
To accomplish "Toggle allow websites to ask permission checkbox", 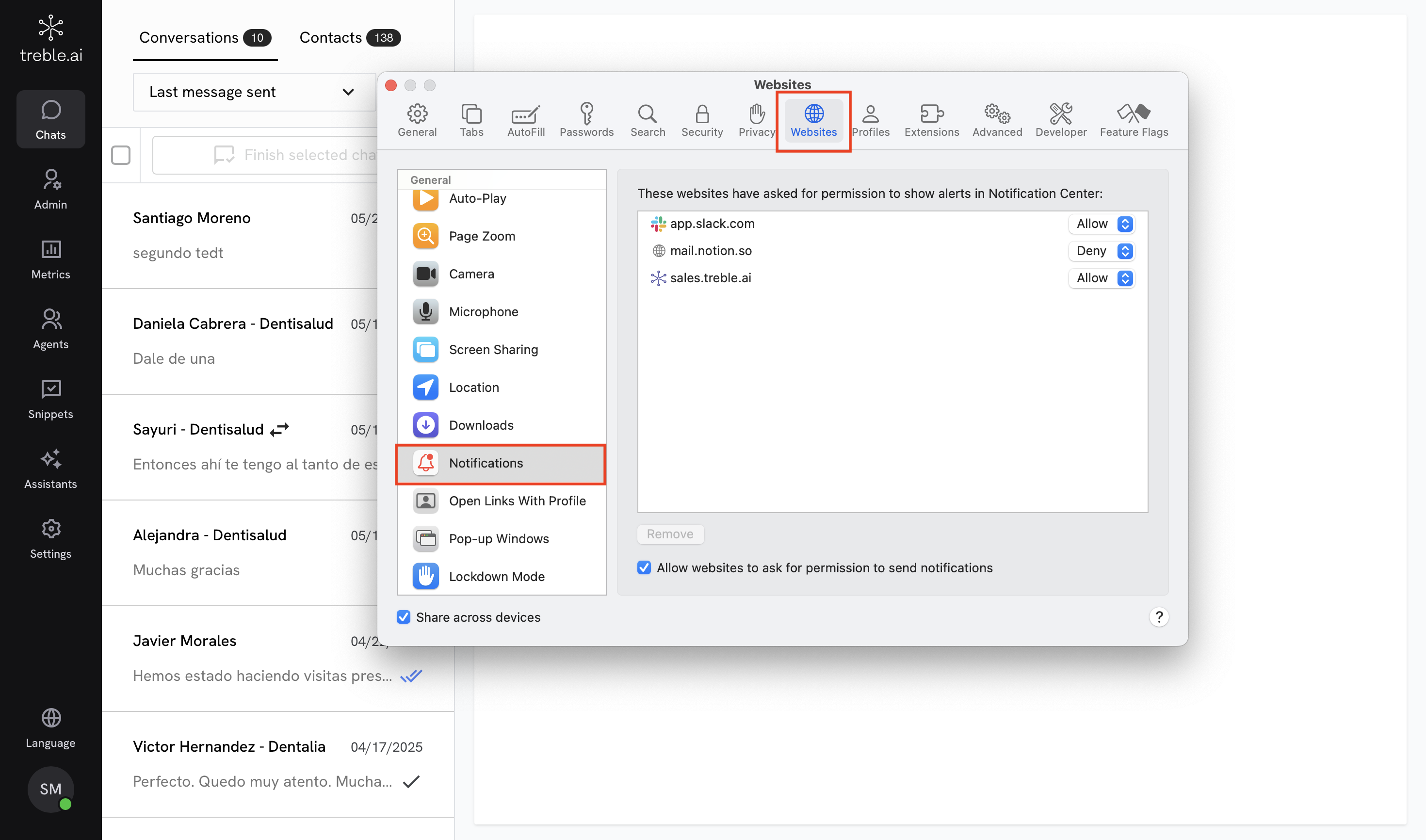I will [x=644, y=568].
